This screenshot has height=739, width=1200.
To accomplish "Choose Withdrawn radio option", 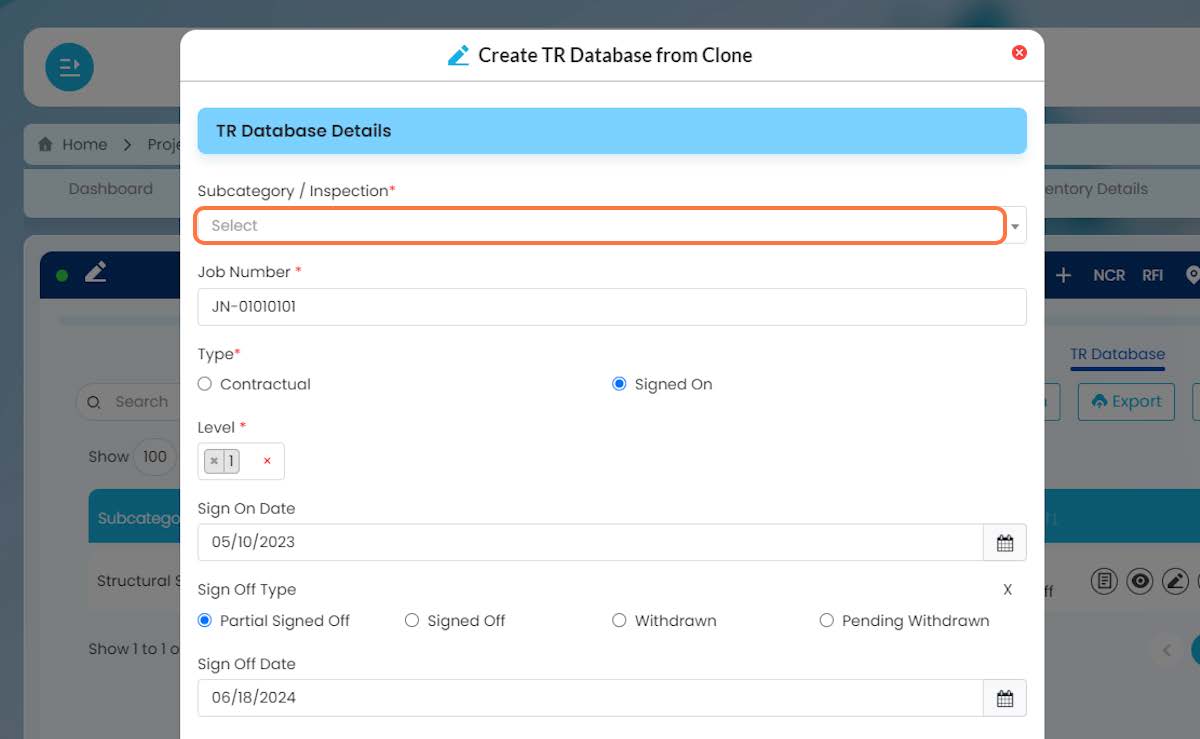I will (x=619, y=620).
